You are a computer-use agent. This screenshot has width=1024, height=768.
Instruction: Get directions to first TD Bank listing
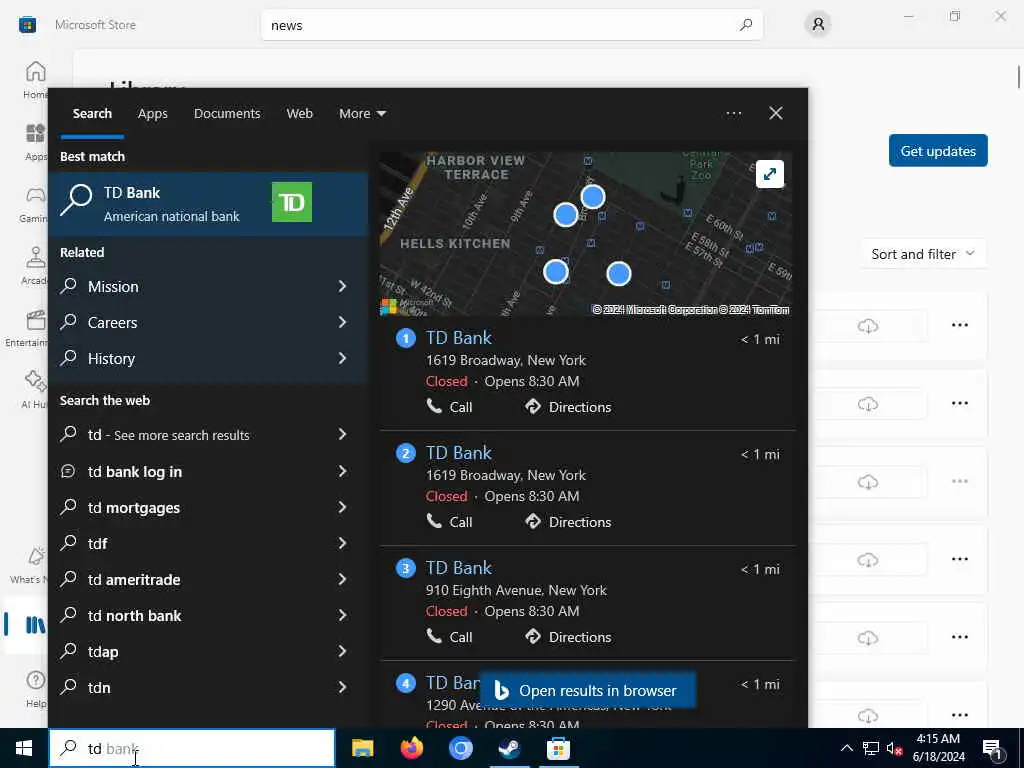point(568,407)
